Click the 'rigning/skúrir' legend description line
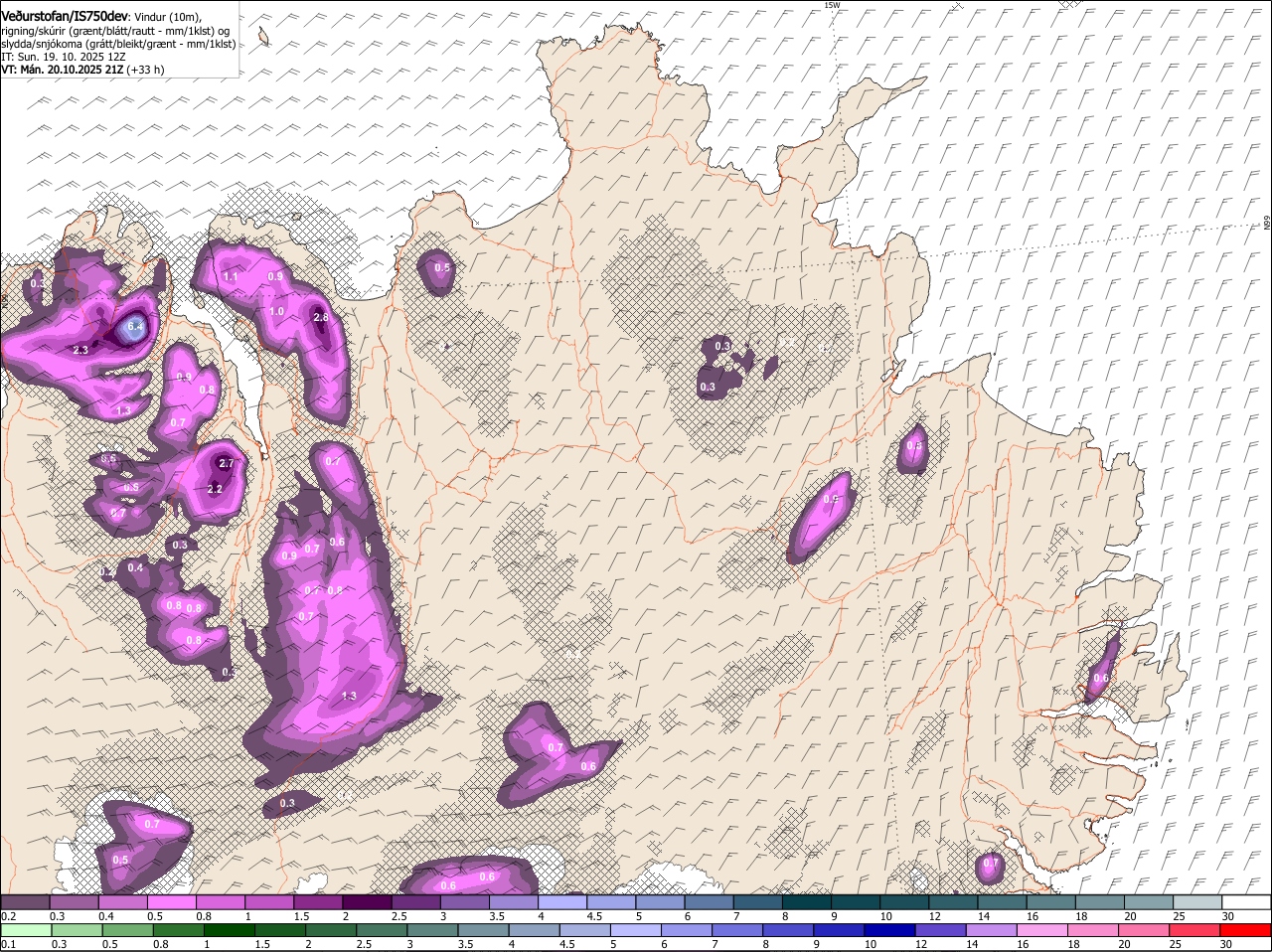This screenshot has height=952, width=1272. pyautogui.click(x=115, y=31)
